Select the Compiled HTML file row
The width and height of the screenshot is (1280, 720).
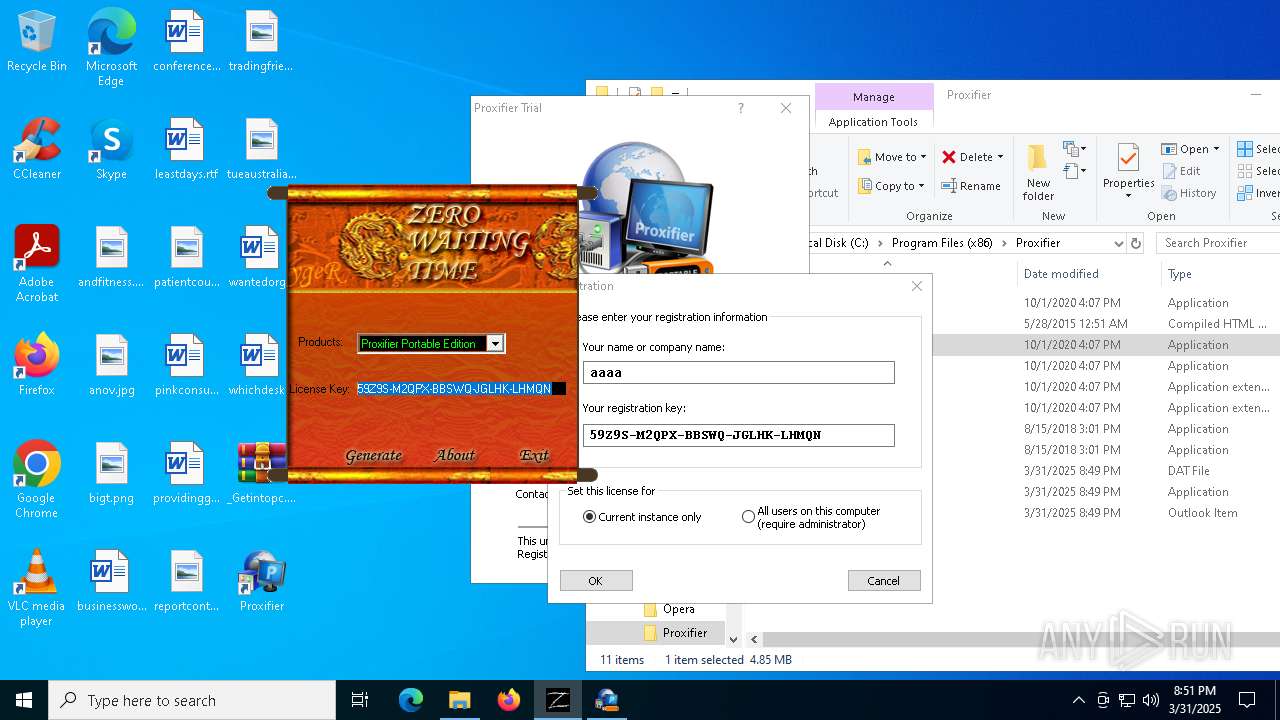[x=1106, y=324]
